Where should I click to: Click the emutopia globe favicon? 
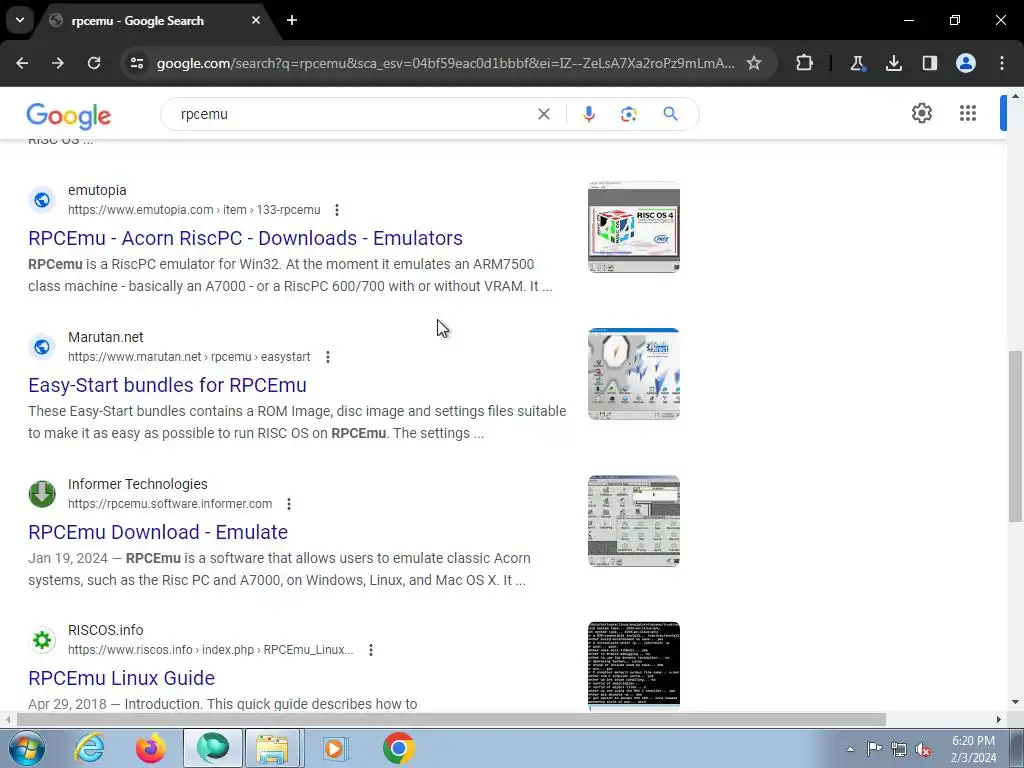coord(42,199)
